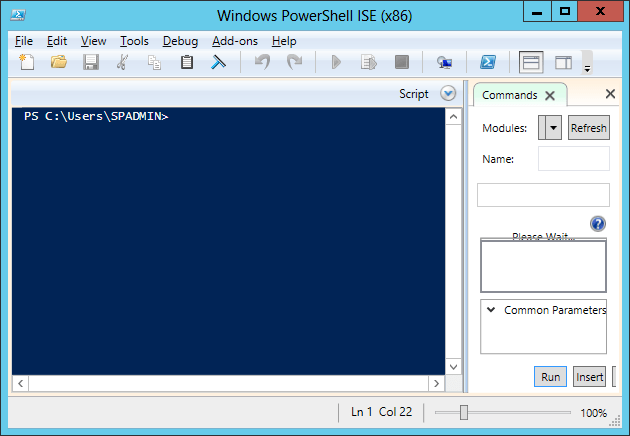630x436 pixels.
Task: Redo action arrow icon
Action: coord(295,62)
